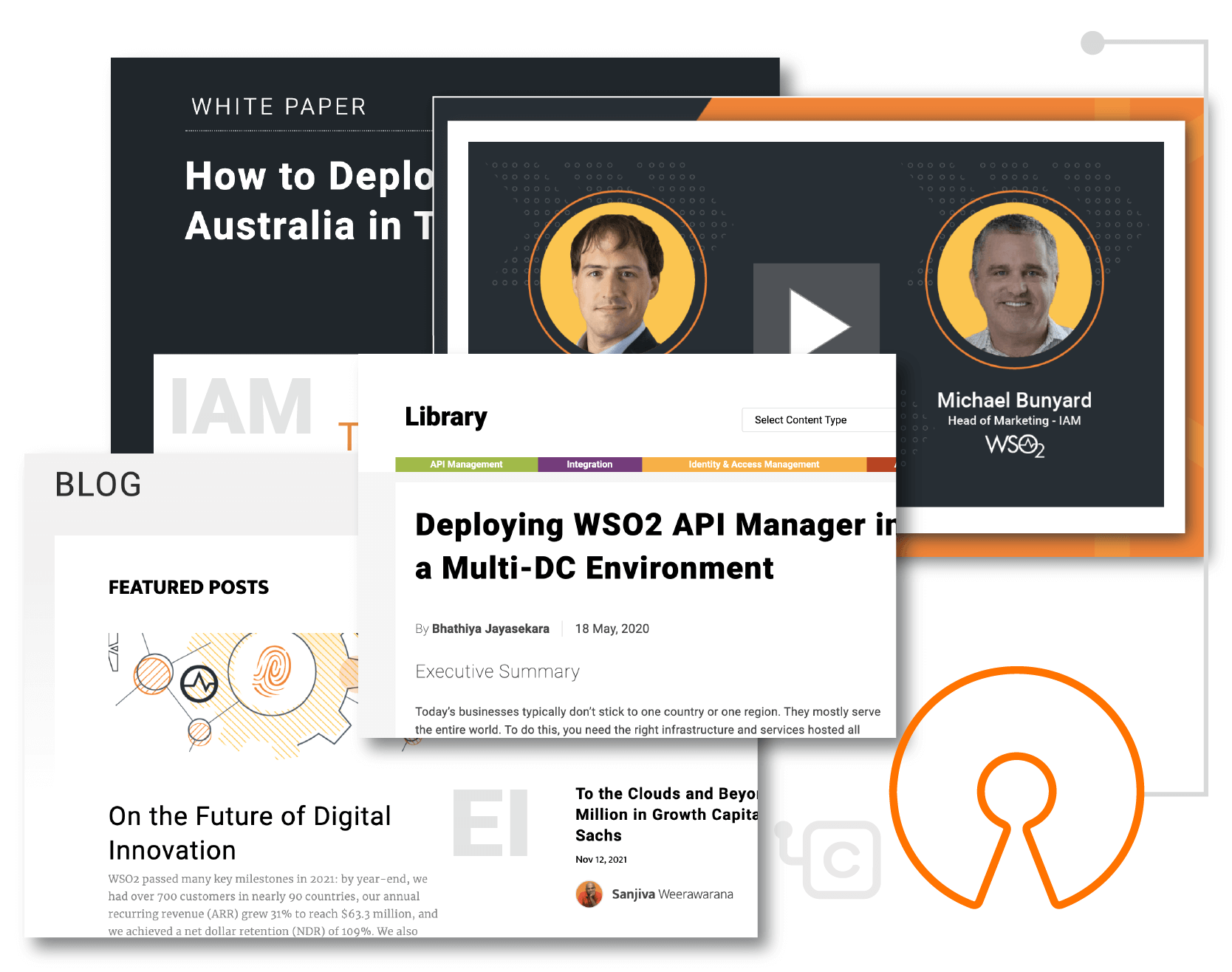The height and width of the screenshot is (972, 1232).
Task: Click the How to Deploy white paper title
Action: tap(309, 200)
